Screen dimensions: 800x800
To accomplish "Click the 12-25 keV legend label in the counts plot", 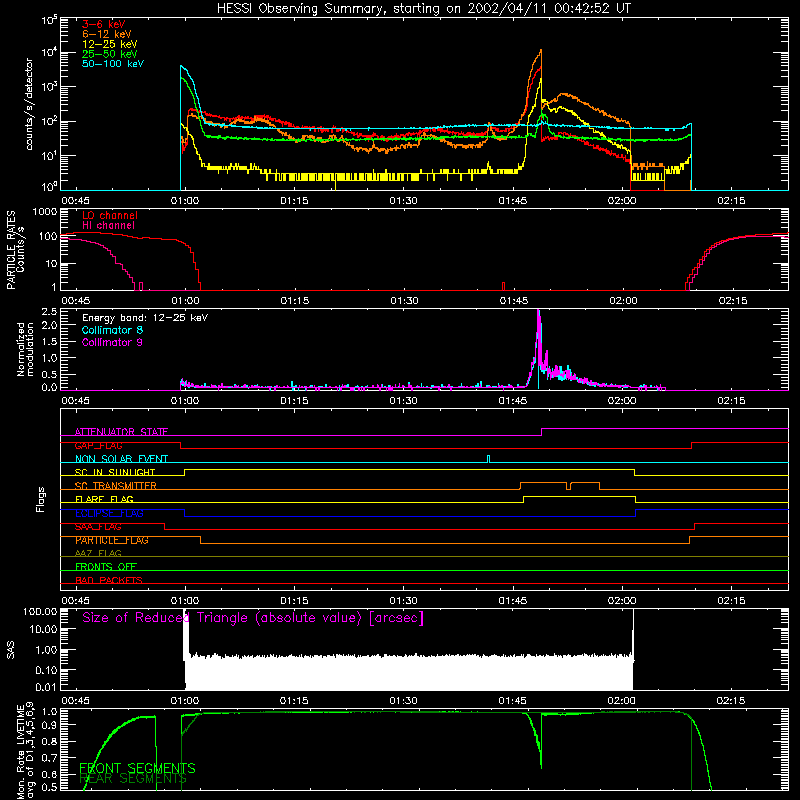I will pyautogui.click(x=110, y=44).
